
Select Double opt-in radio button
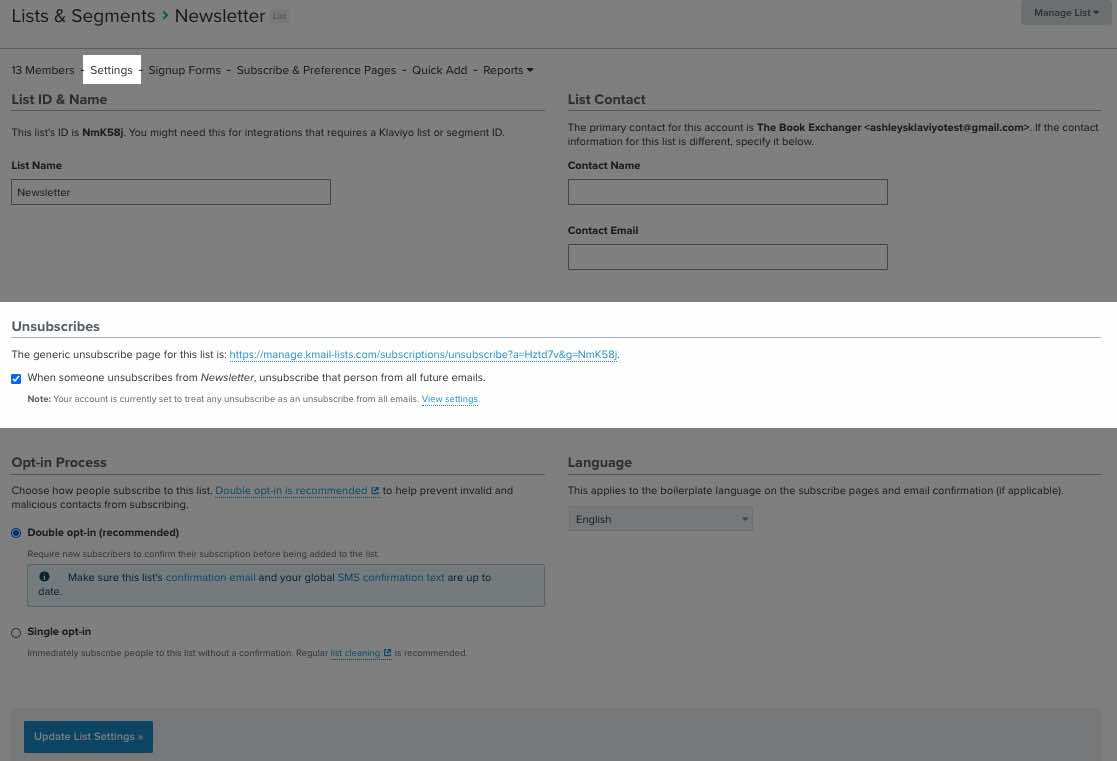(x=16, y=533)
